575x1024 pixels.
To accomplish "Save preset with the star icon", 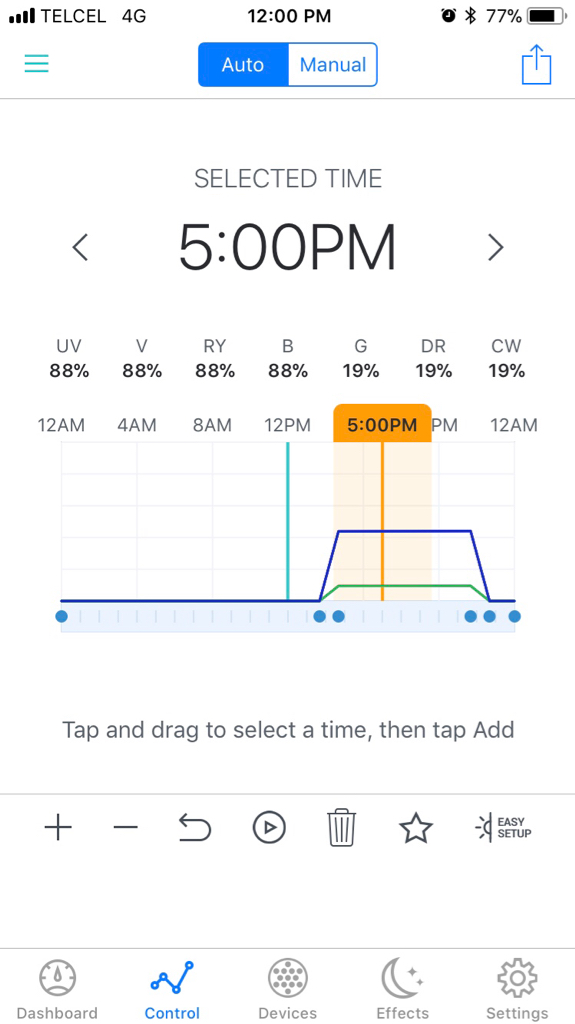I will pos(416,828).
